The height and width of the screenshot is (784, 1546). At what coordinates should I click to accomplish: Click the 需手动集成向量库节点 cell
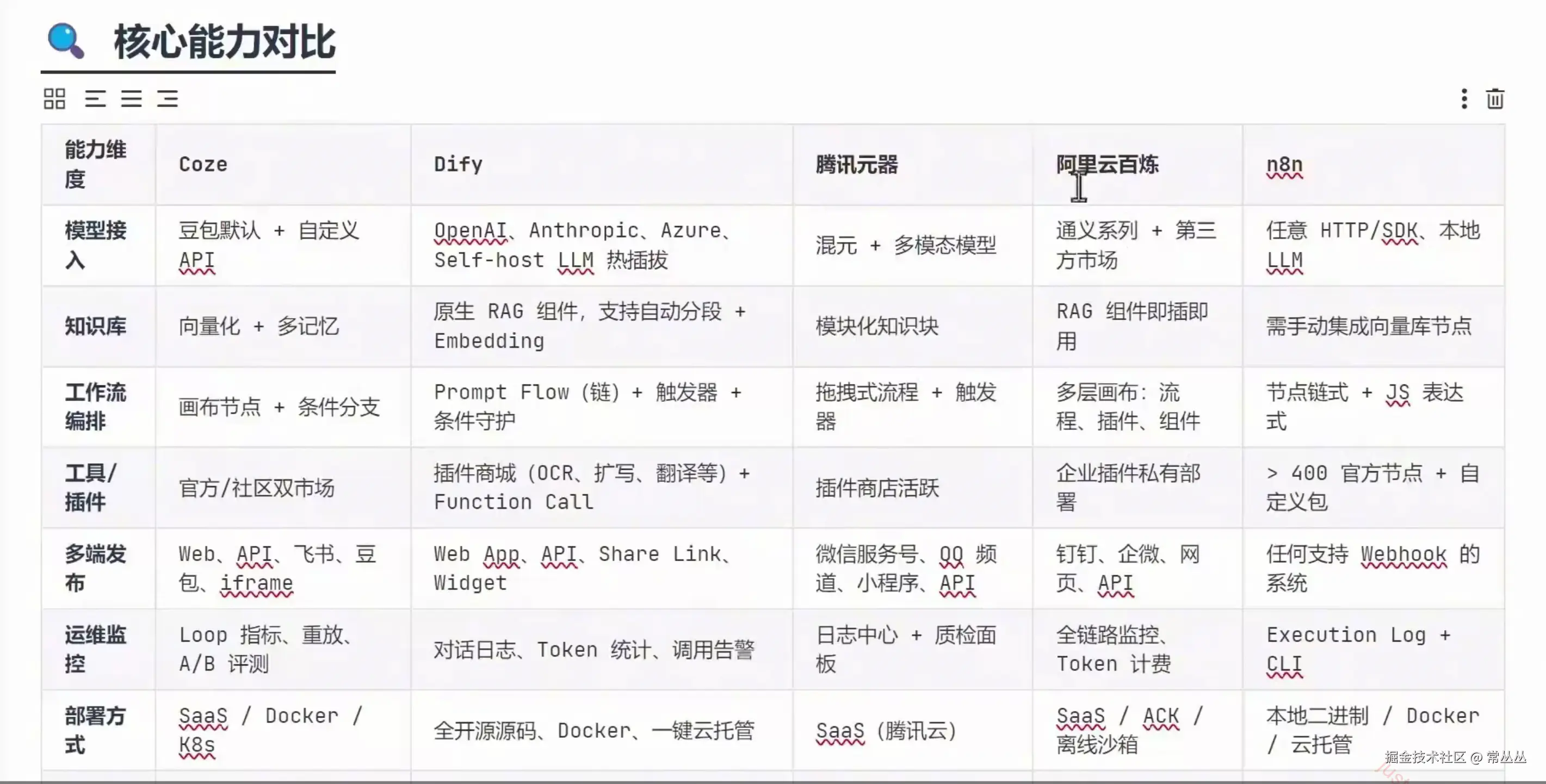point(1374,326)
